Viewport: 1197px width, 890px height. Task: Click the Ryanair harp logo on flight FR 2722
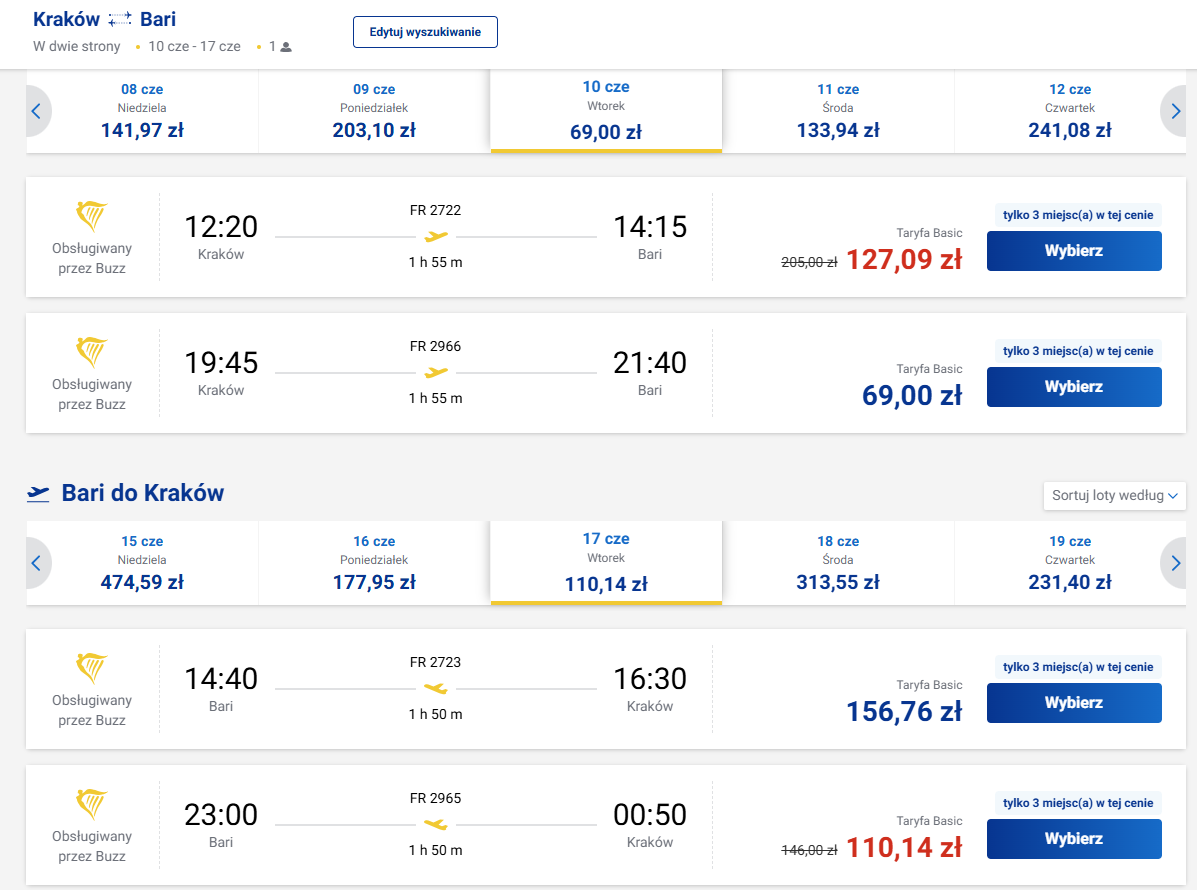coord(92,216)
